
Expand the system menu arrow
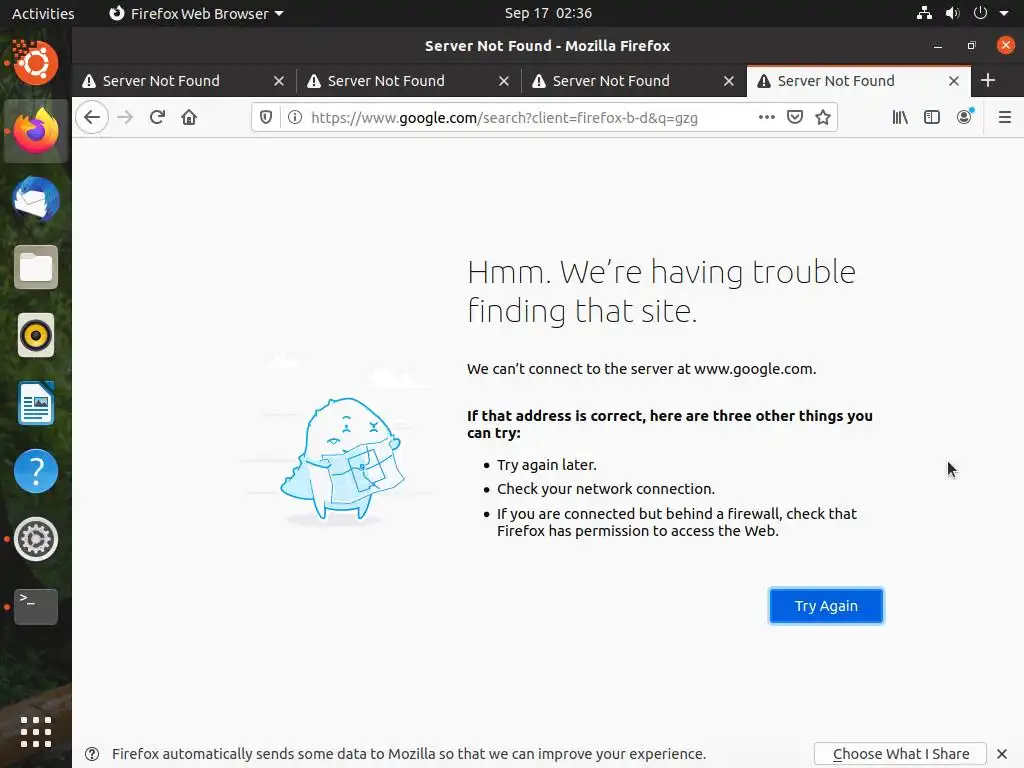(x=1004, y=13)
